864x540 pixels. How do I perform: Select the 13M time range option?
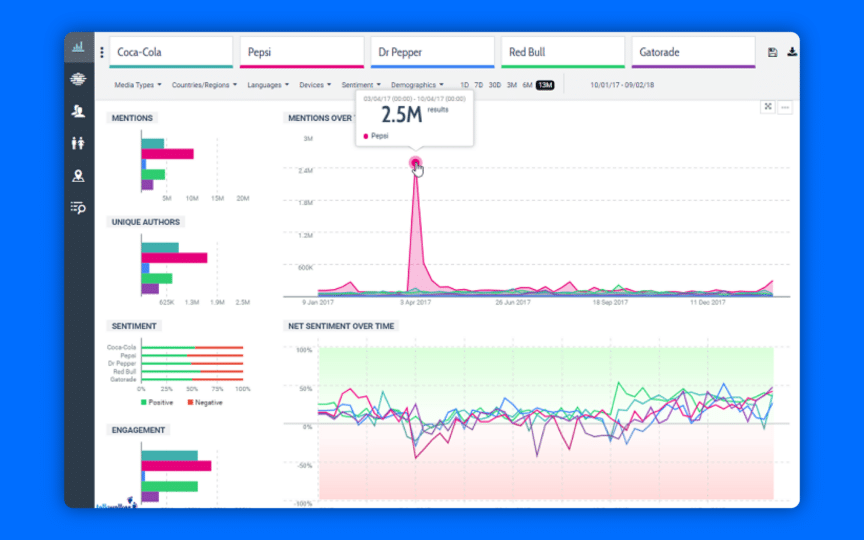545,85
